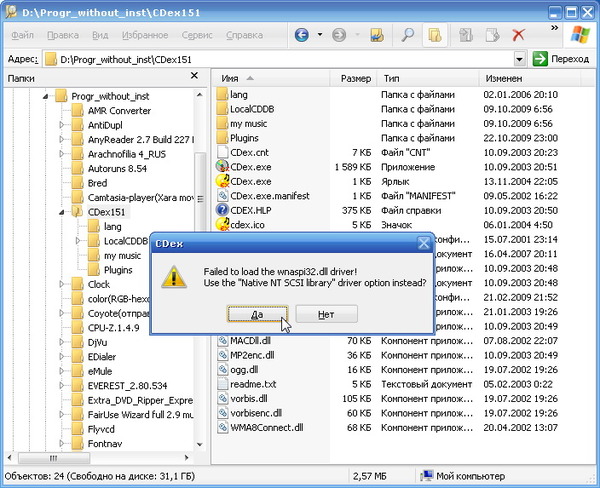This screenshot has height=488, width=600.
Task: Select the CDex.cnt file icon
Action: pyautogui.click(x=222, y=152)
